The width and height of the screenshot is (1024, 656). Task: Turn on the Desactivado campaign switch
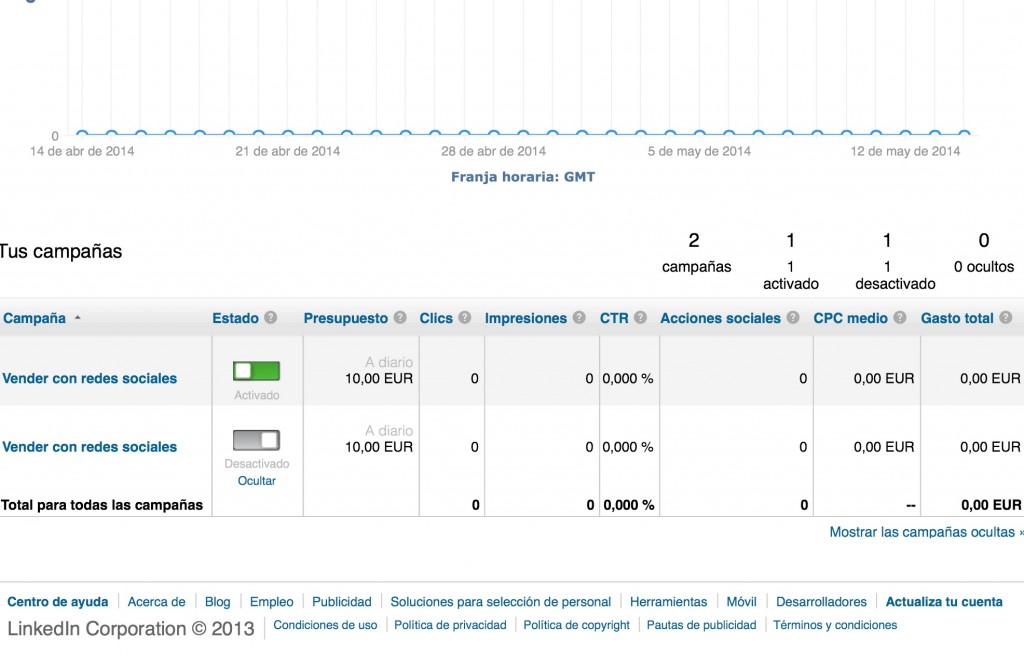click(x=256, y=440)
